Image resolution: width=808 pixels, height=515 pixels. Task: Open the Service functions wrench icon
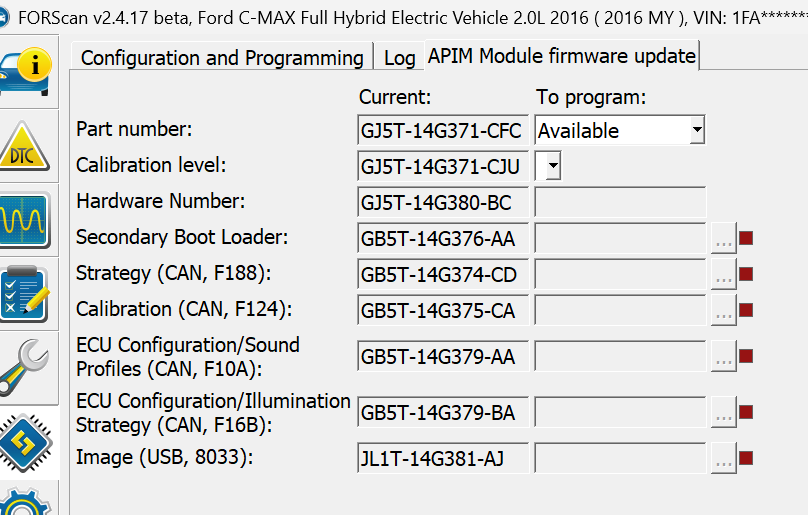[x=24, y=368]
